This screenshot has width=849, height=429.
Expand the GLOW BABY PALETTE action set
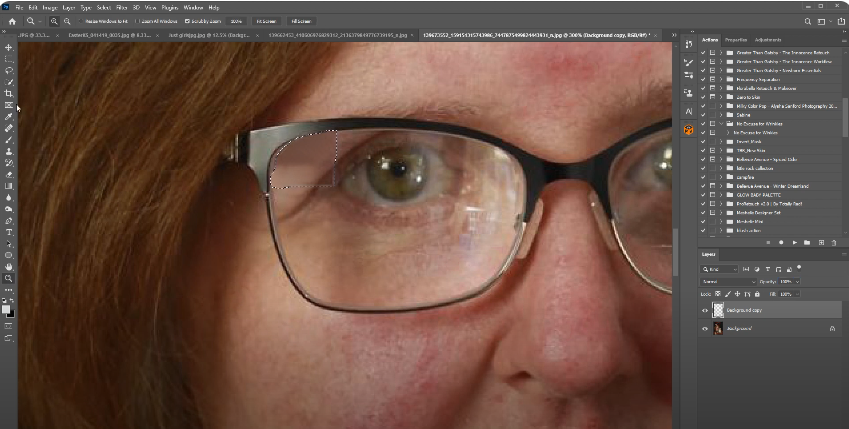pos(721,195)
